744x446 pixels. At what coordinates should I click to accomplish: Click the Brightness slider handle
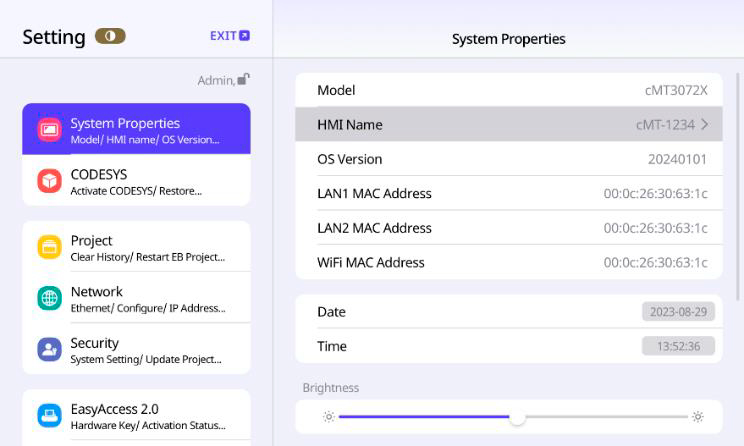click(x=517, y=417)
